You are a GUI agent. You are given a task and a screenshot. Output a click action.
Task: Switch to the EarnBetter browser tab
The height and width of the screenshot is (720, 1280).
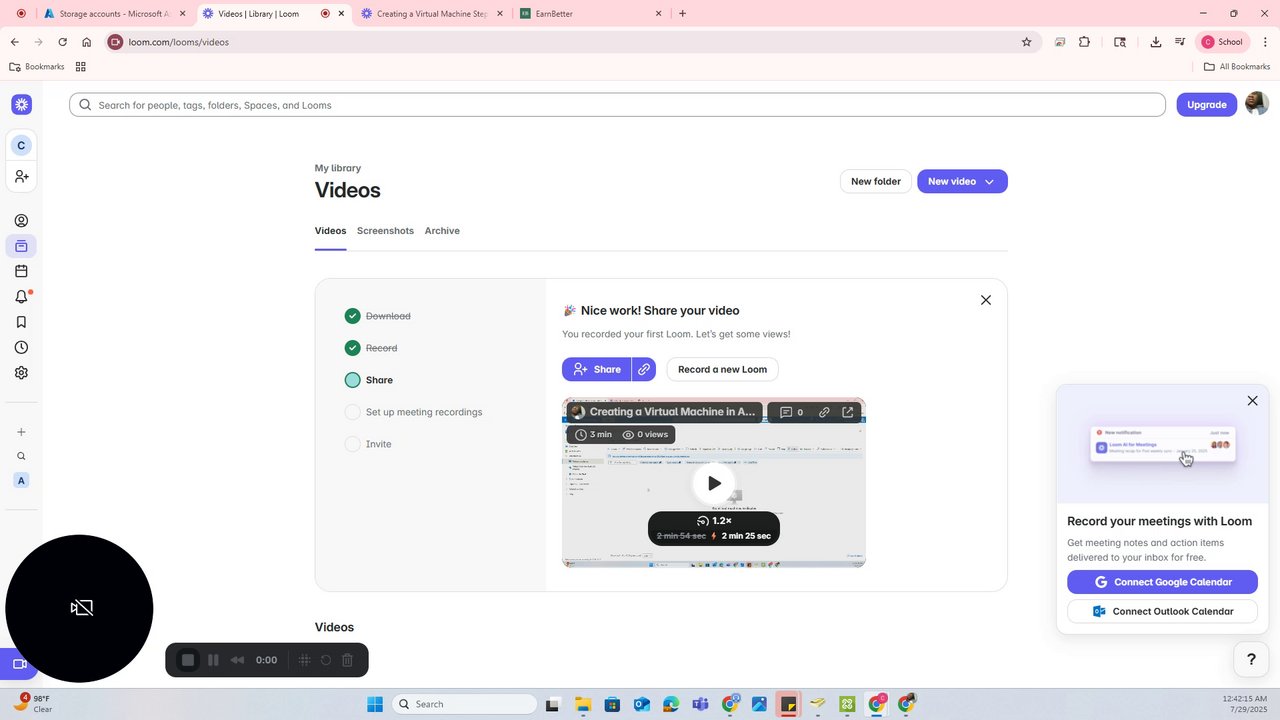590,14
